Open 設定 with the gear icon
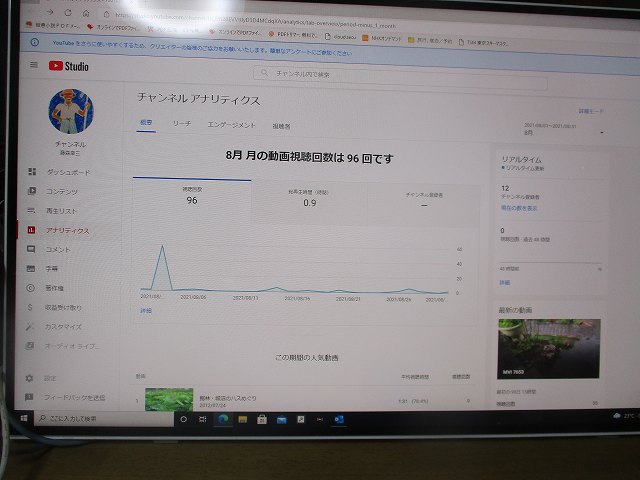640x480 pixels. tap(50, 378)
